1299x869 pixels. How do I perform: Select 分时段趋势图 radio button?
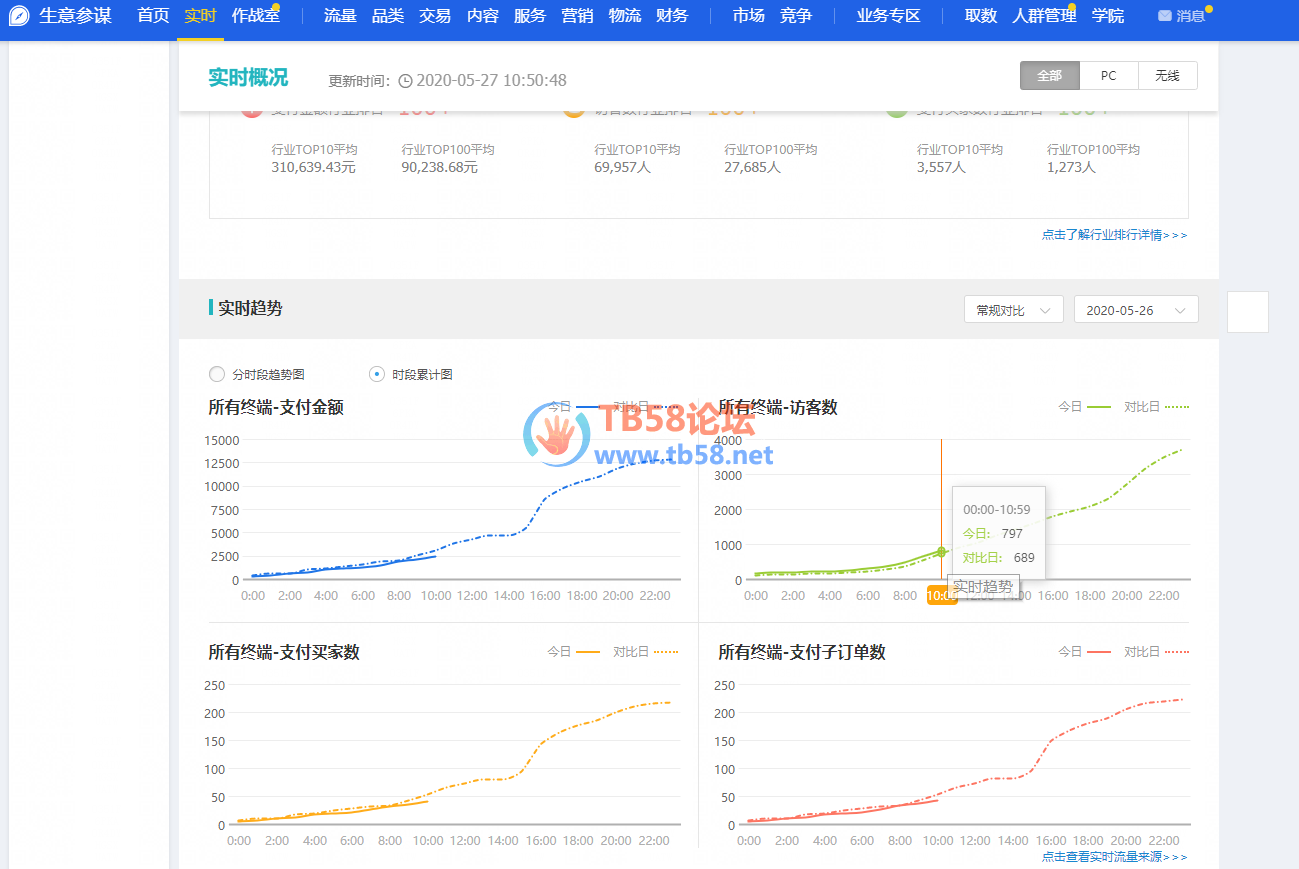tap(217, 374)
